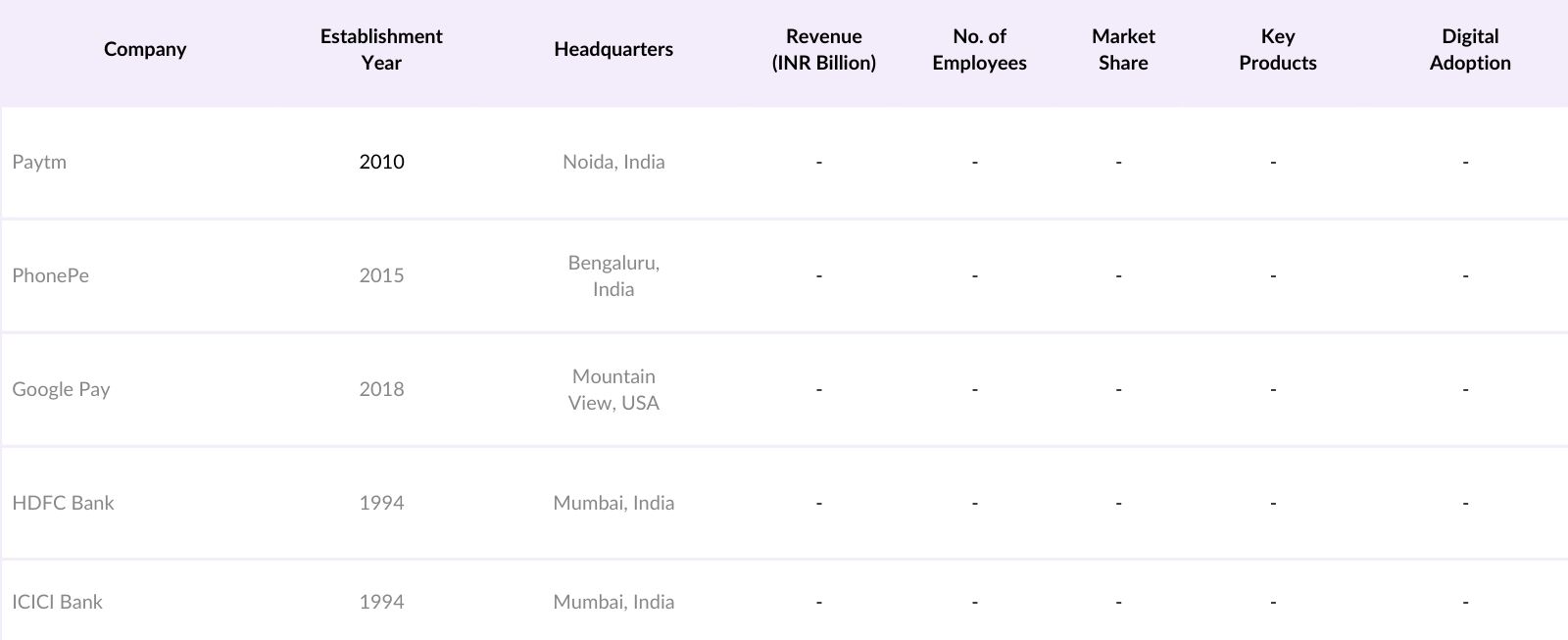Select the Establishment Year column header
The image size is (1568, 640).
[x=381, y=49]
